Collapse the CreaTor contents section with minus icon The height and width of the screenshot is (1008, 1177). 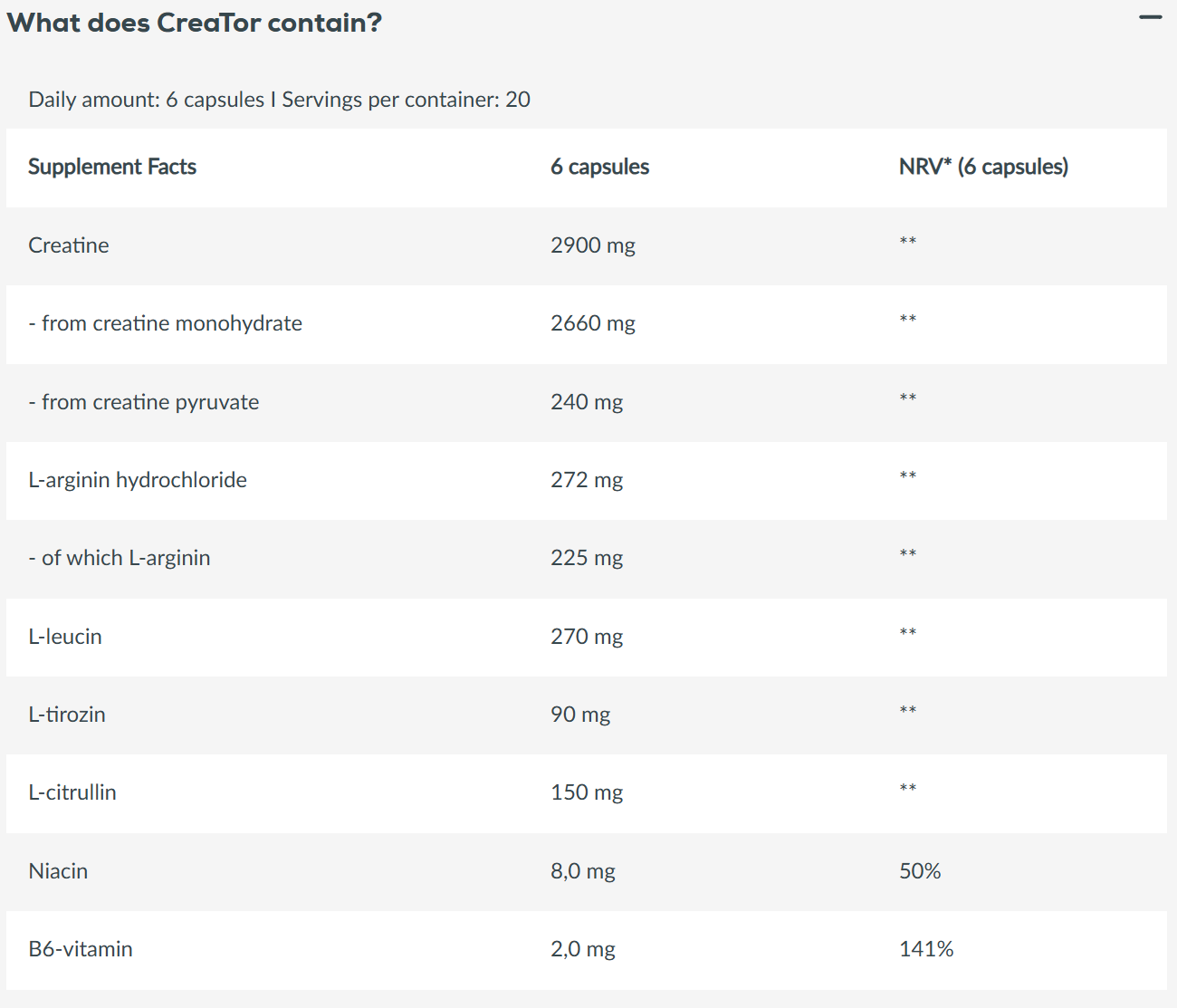click(1150, 18)
